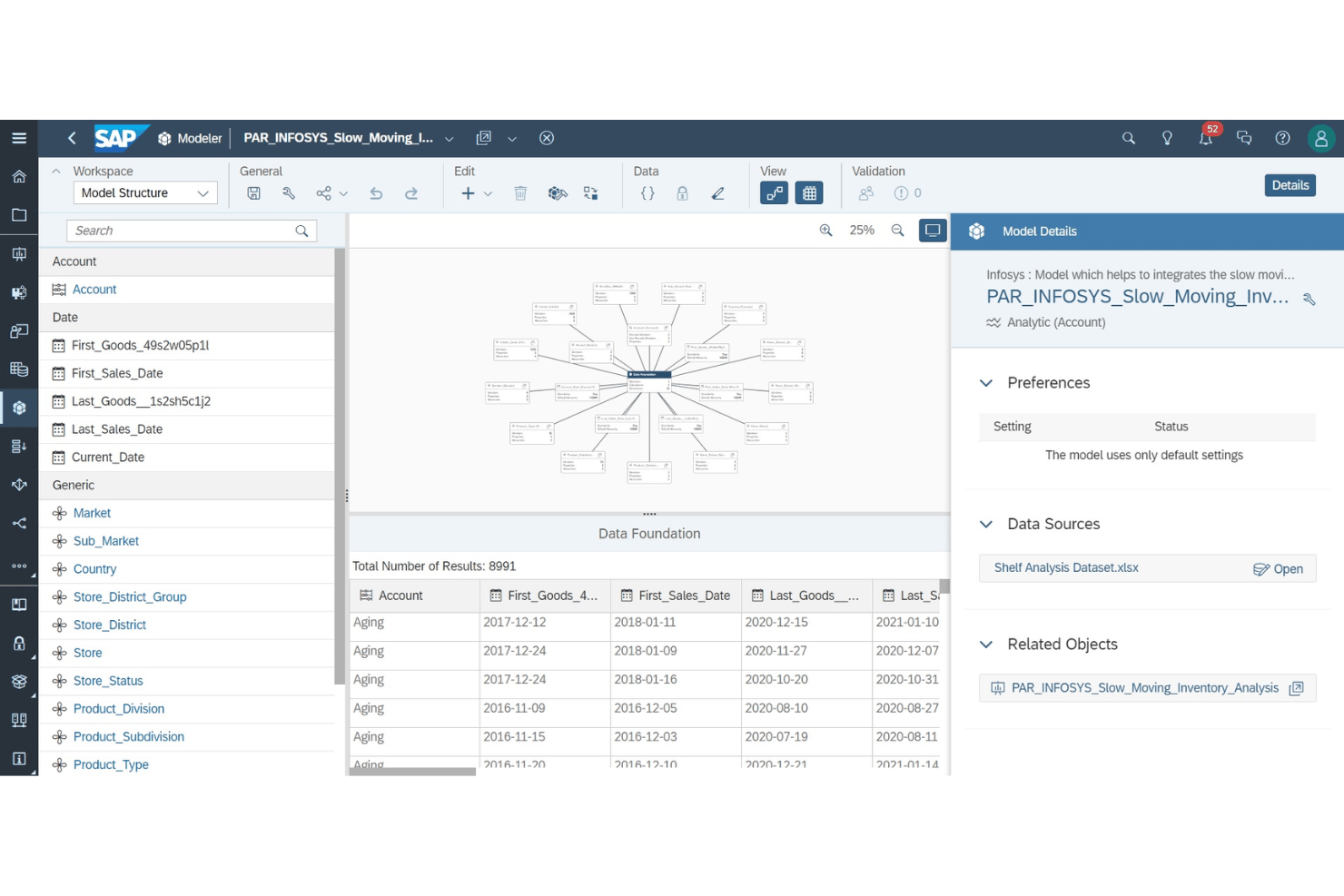Screen dimensions: 1344x896
Task: Collapse the Preferences section
Action: [986, 383]
